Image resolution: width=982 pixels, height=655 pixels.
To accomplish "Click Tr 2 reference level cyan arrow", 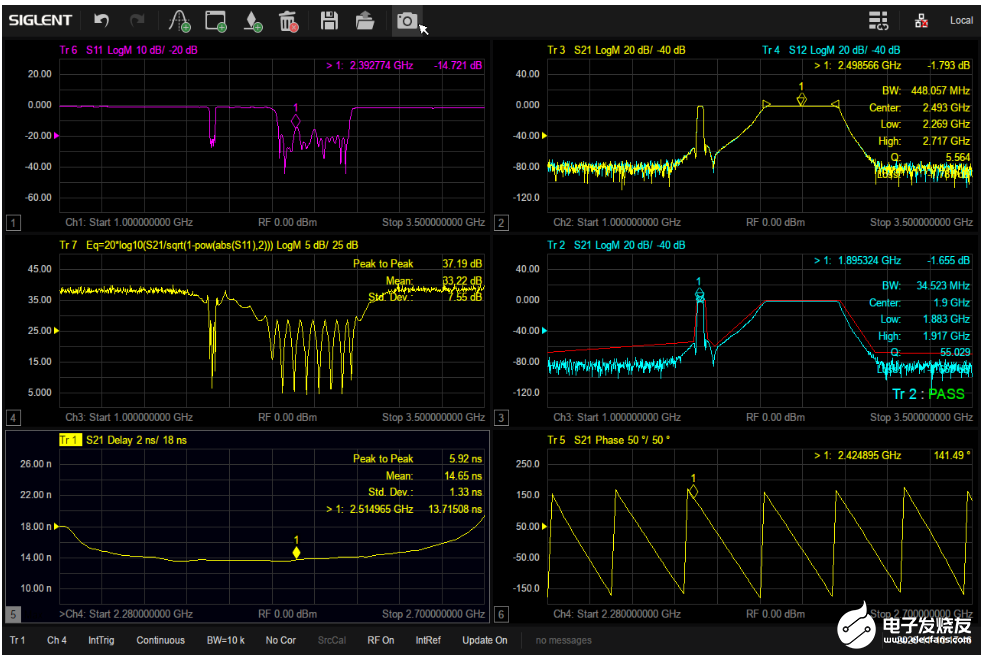I will coord(544,331).
